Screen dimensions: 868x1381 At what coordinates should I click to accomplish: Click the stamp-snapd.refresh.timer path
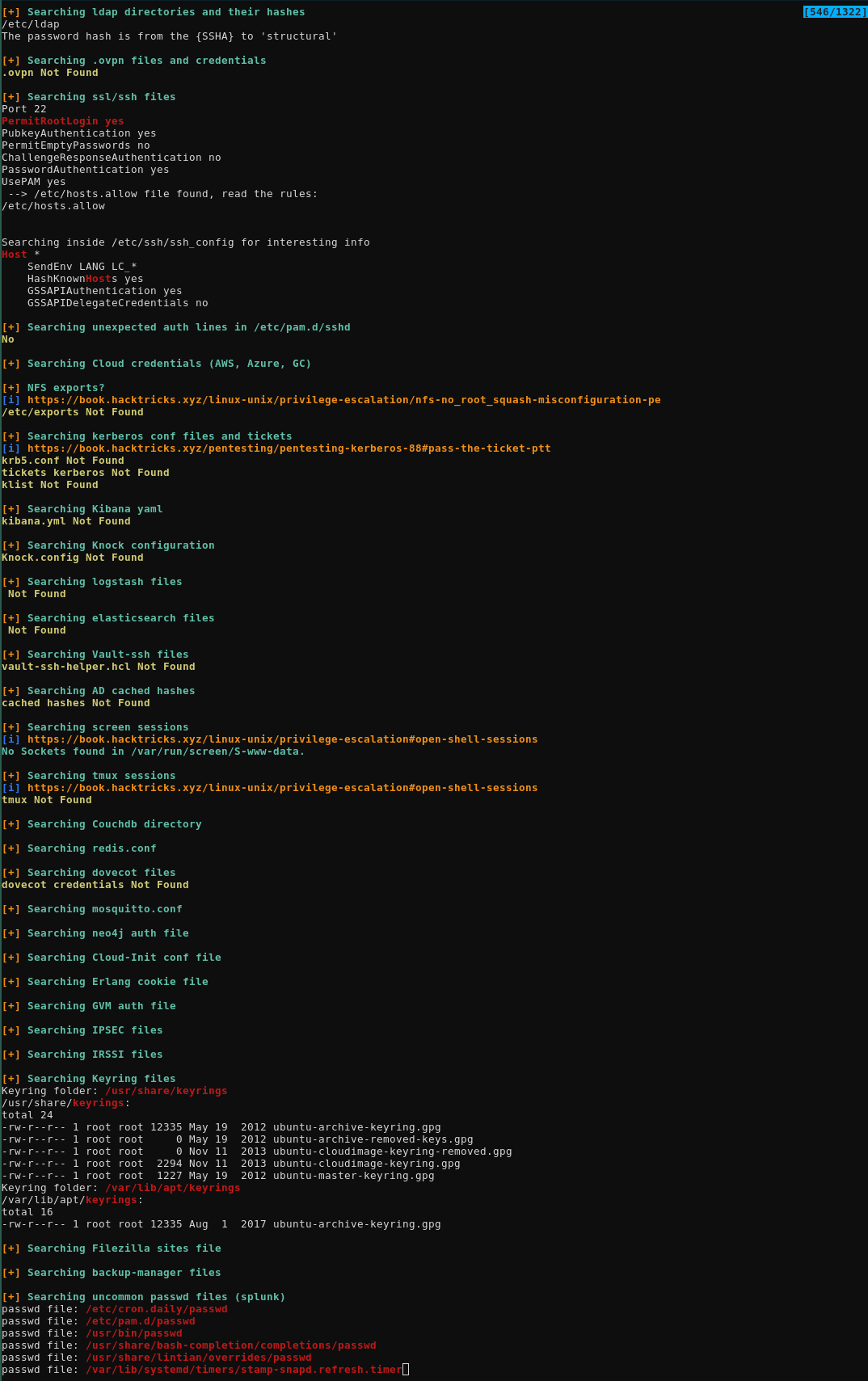[243, 1370]
